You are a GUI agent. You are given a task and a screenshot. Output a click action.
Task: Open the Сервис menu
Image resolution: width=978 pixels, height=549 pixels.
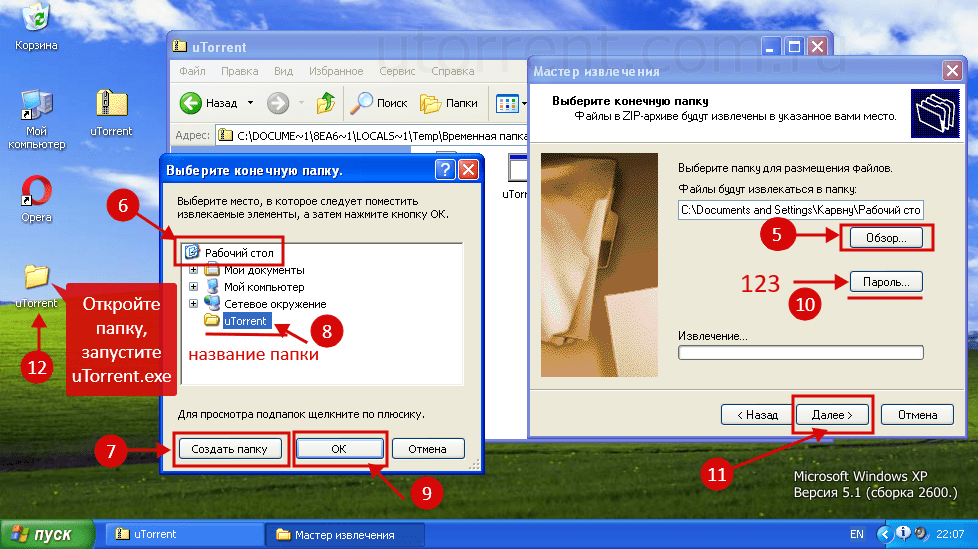point(397,71)
